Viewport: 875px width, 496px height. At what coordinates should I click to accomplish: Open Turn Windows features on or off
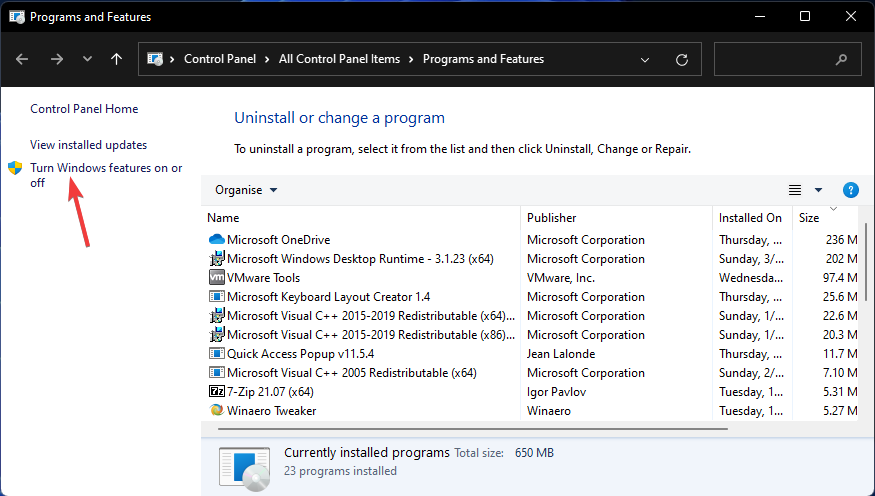[x=106, y=175]
